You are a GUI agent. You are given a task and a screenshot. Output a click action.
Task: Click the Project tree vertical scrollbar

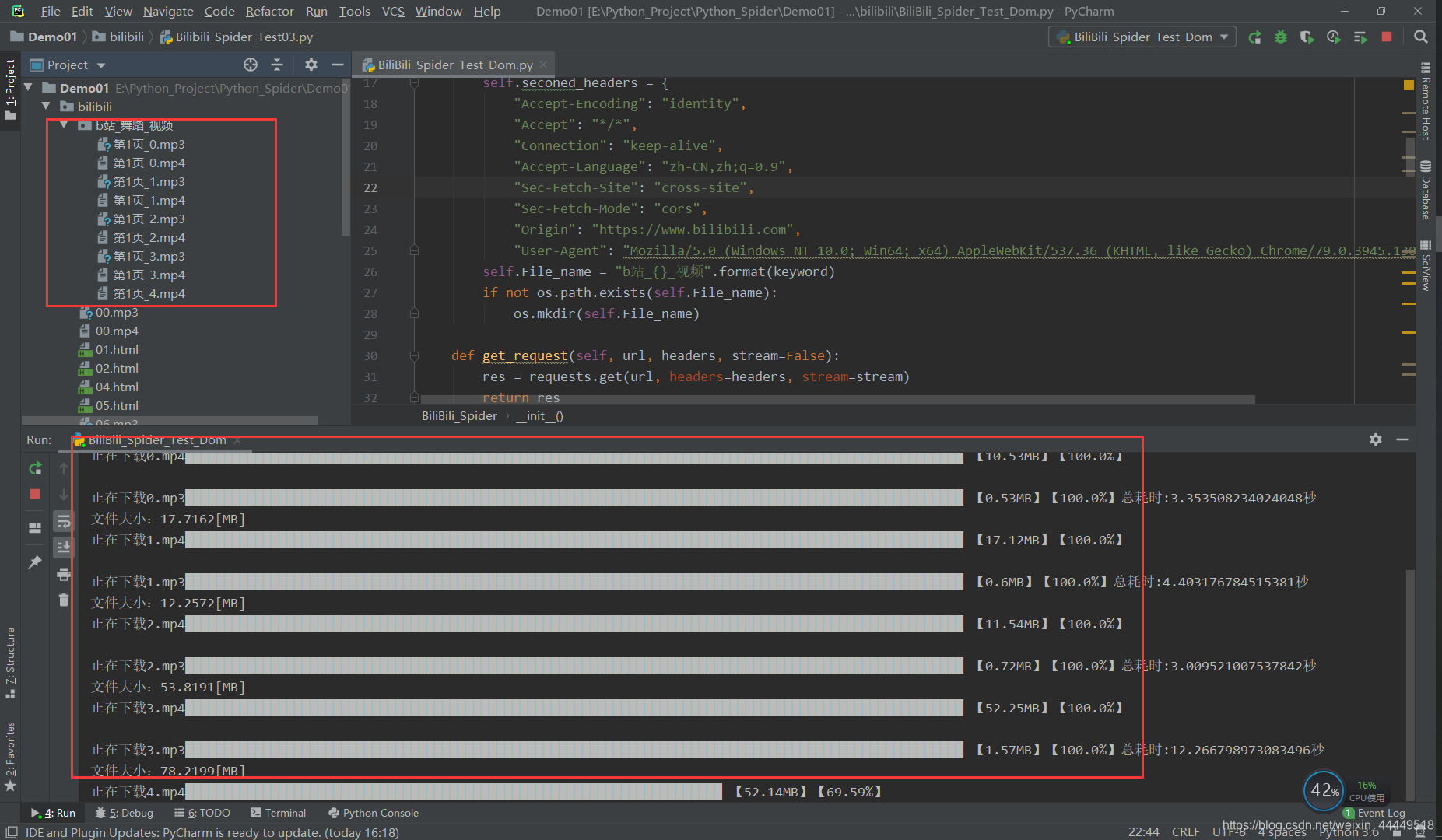coord(345,158)
